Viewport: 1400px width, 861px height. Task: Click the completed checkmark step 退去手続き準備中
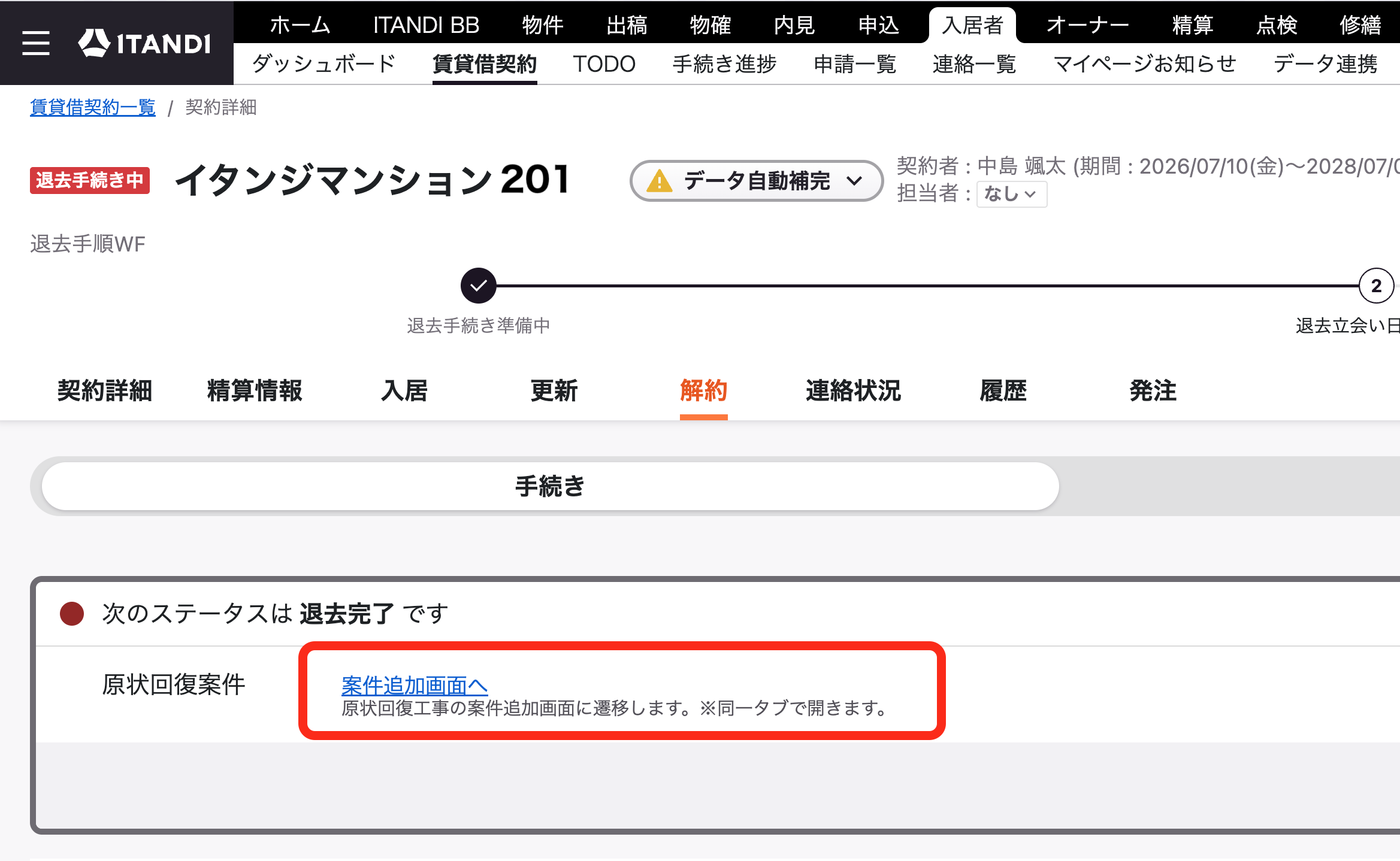(478, 286)
